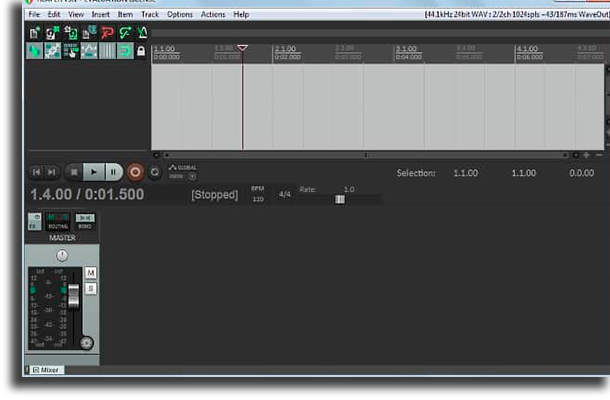Viewport: 610px width, 400px height.
Task: Open the Track menu
Action: tap(150, 14)
